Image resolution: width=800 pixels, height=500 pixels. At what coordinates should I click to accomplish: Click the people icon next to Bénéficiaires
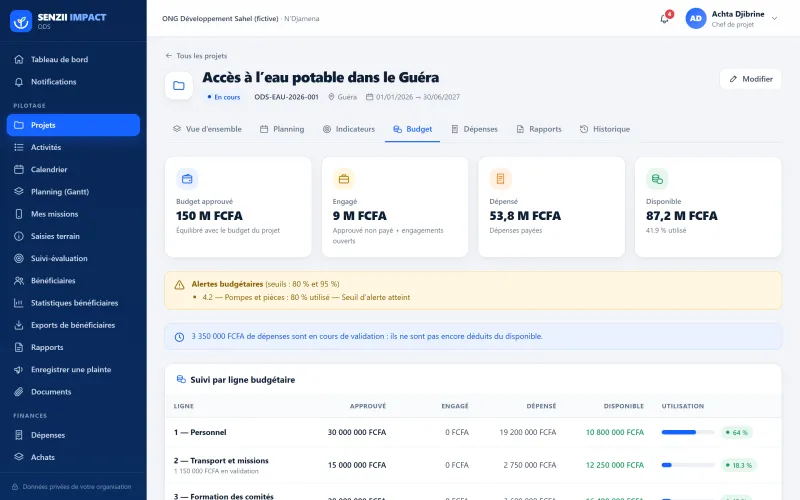pos(19,281)
